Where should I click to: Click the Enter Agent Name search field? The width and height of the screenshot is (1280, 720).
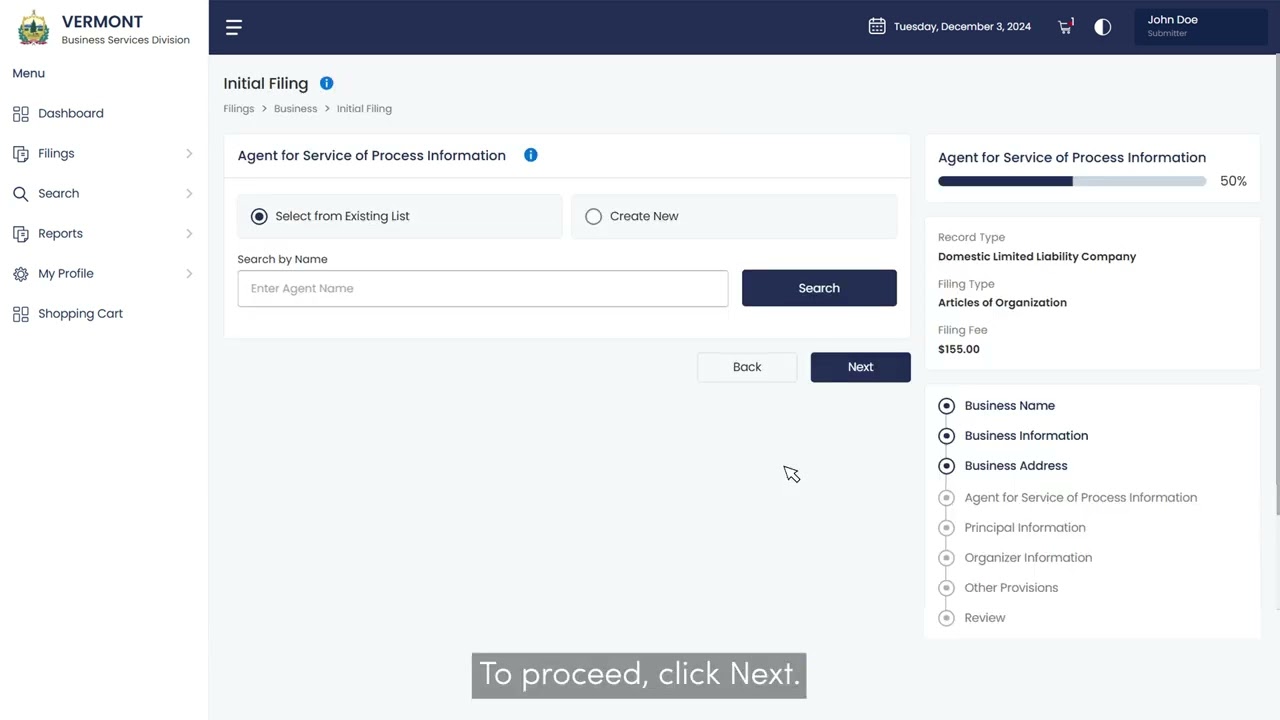coord(483,289)
